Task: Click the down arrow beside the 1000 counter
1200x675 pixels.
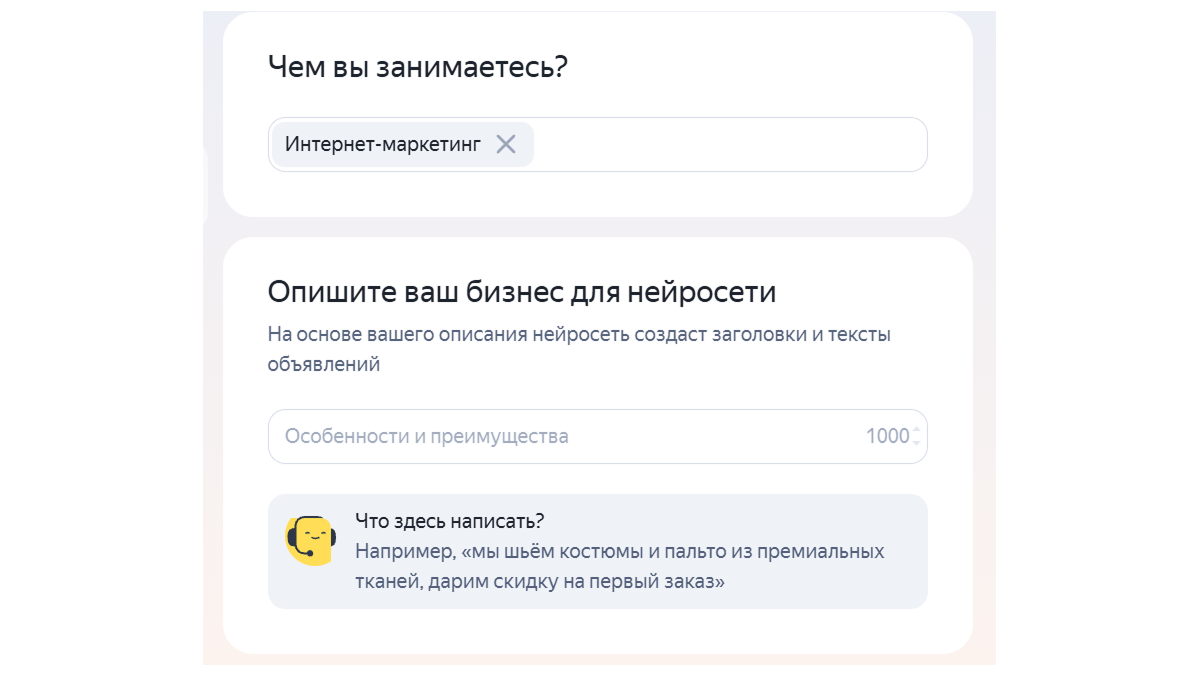Action: (x=917, y=442)
